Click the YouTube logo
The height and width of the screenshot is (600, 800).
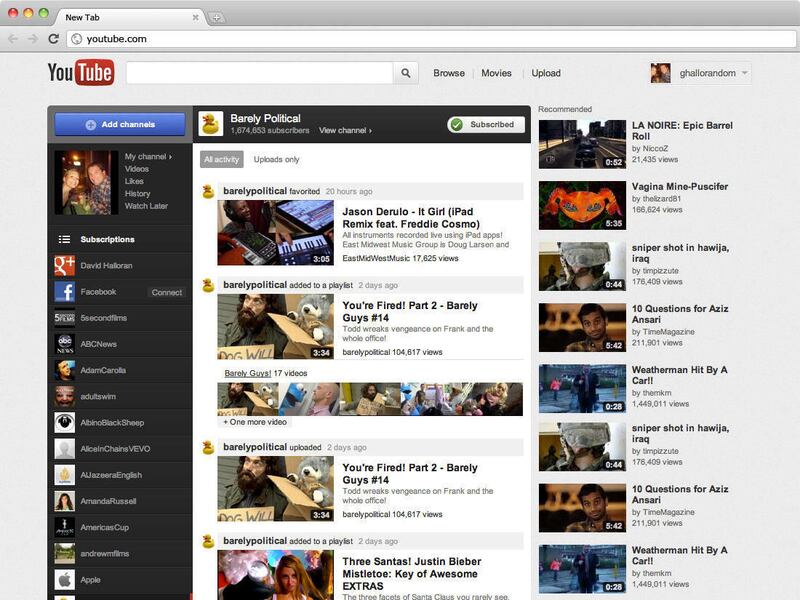pyautogui.click(x=81, y=73)
